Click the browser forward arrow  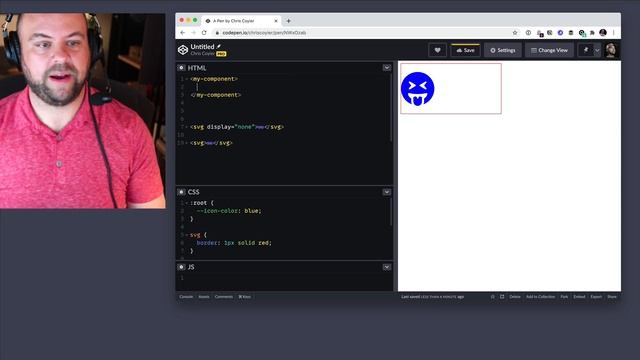pyautogui.click(x=193, y=33)
